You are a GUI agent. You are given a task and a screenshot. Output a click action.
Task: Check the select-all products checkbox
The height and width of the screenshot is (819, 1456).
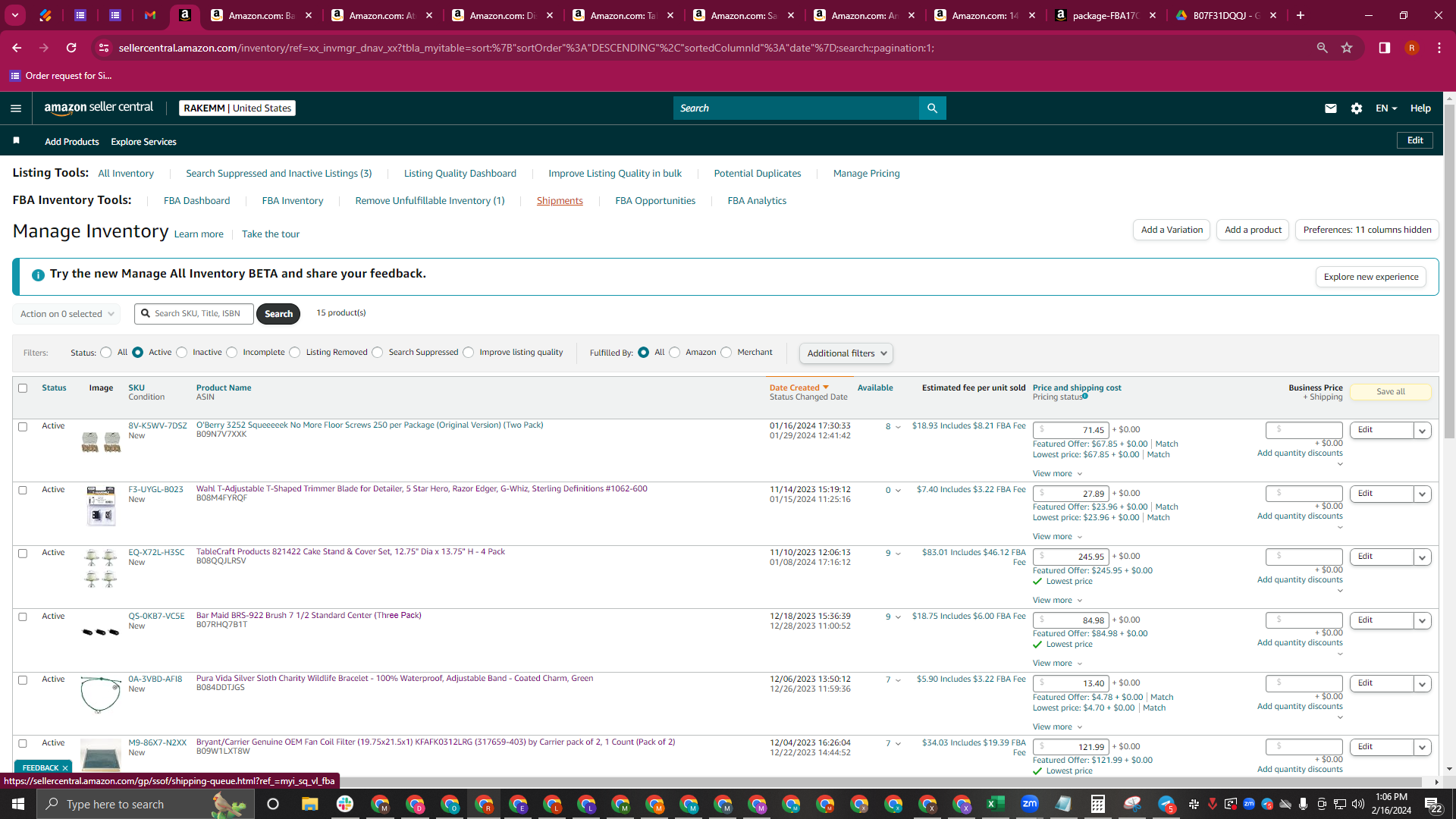[23, 388]
